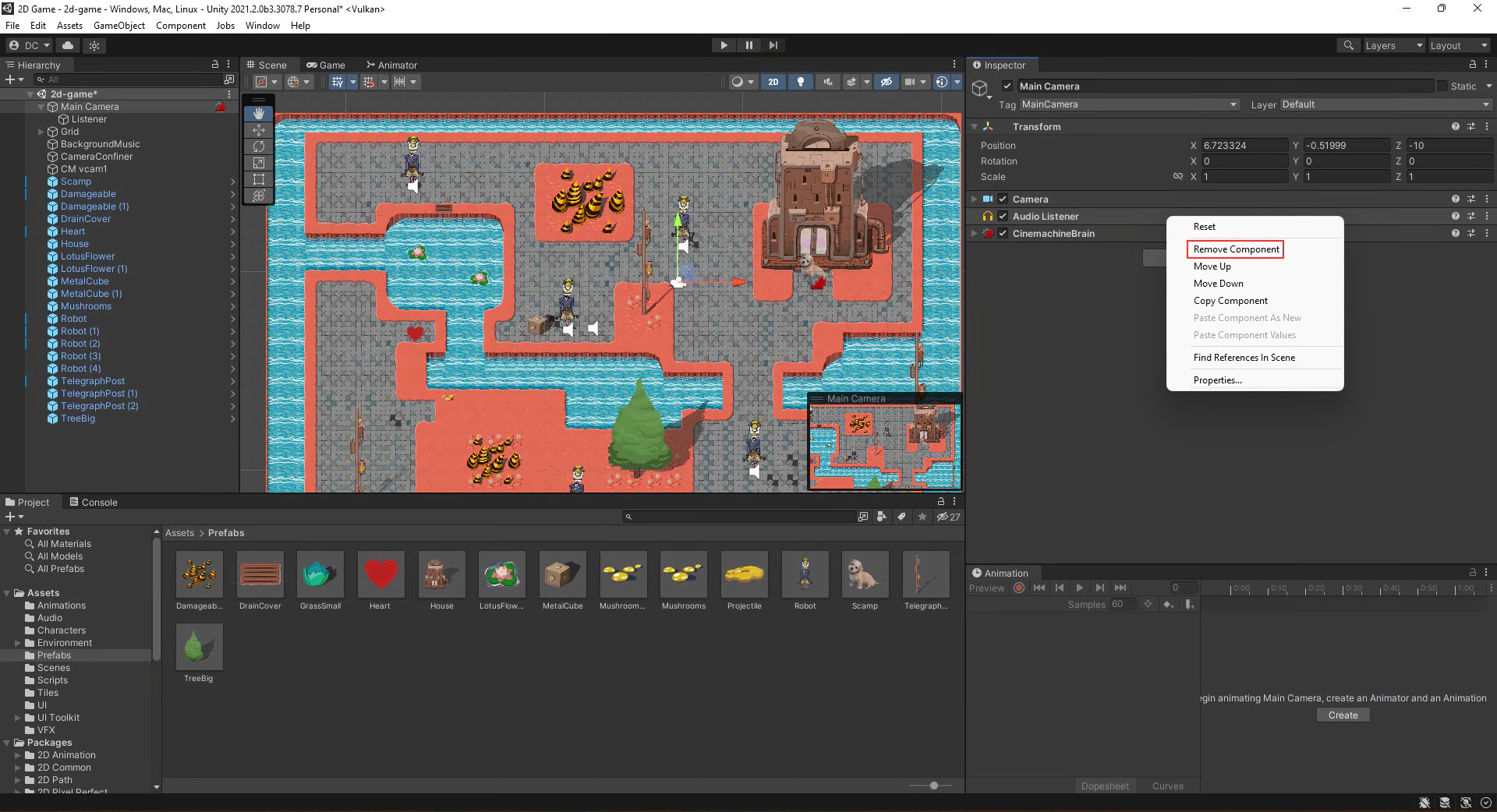
Task: Click the Pause button in main toolbar
Action: coord(748,45)
